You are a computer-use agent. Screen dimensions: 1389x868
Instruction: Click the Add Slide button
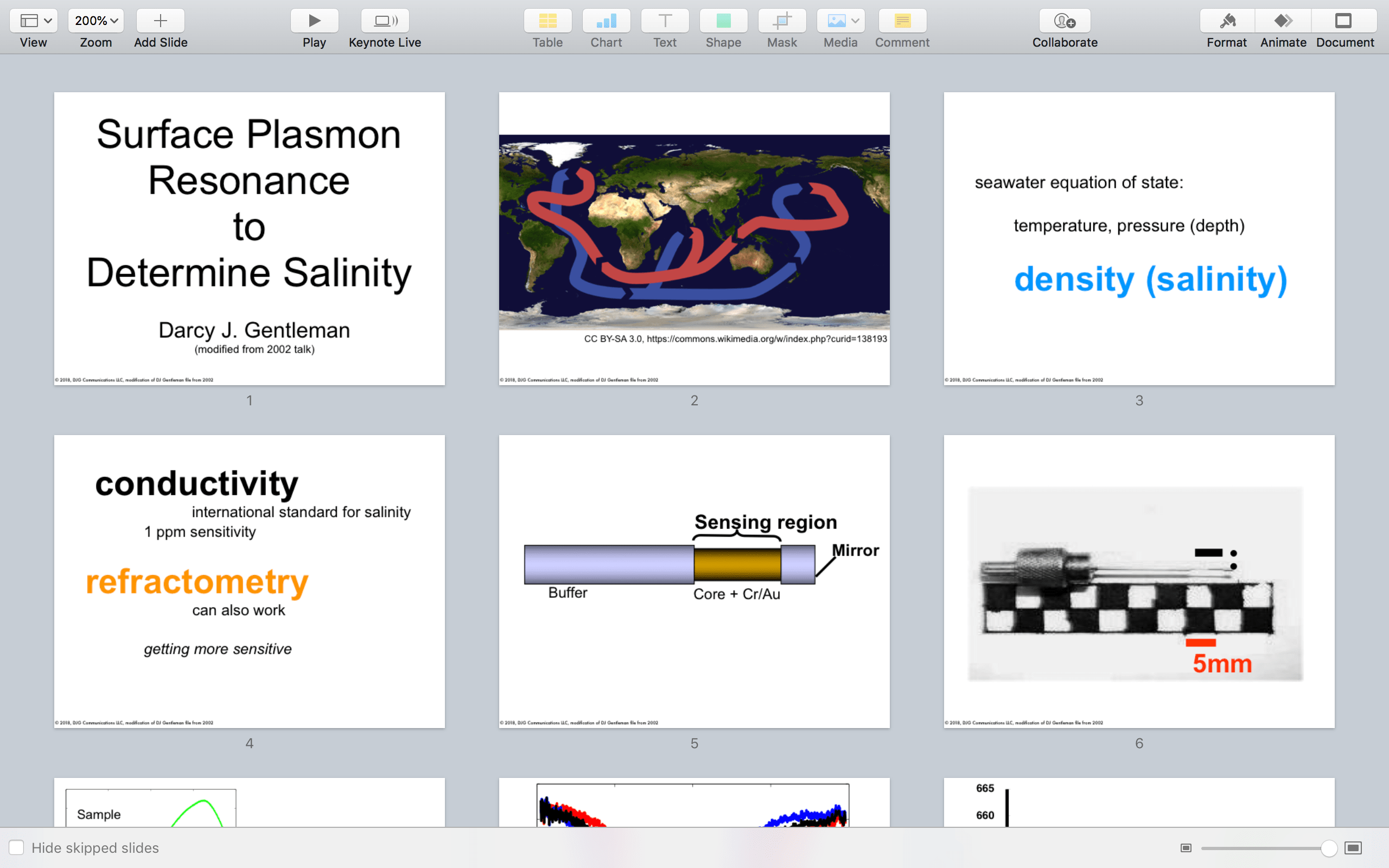point(160,21)
